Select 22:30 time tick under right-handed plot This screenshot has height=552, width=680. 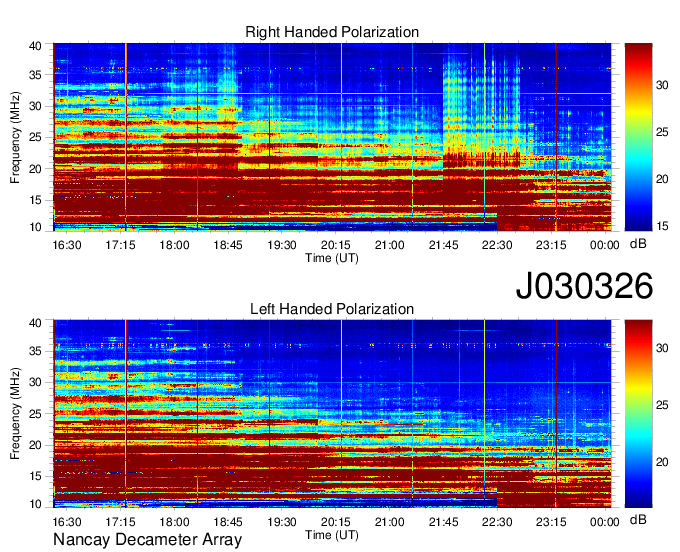coord(497,245)
